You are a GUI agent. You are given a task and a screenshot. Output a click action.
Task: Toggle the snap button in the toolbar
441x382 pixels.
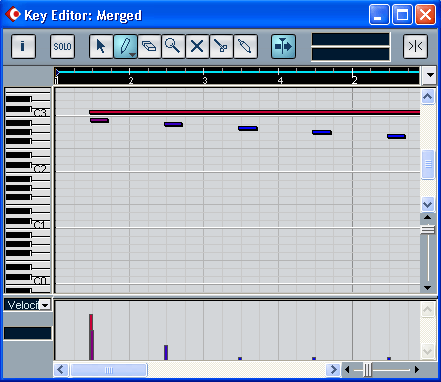click(x=415, y=46)
